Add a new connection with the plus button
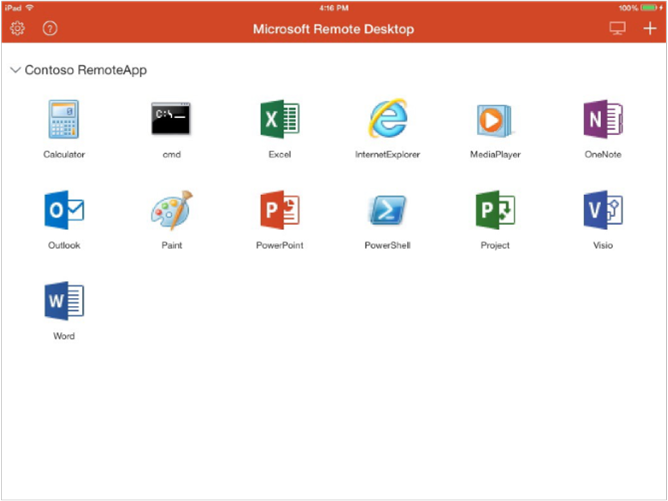Viewport: 668px width, 501px height. click(x=650, y=29)
